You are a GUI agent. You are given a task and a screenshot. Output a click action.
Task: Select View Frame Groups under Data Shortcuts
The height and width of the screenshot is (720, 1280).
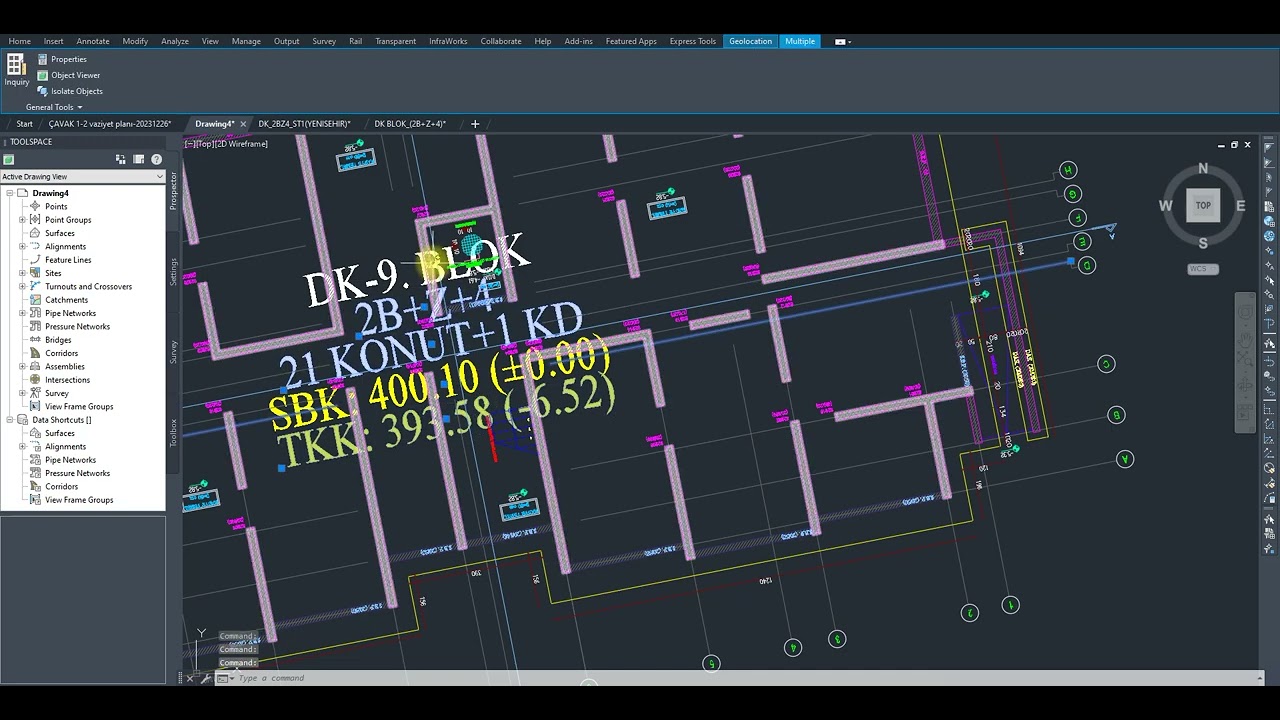pyautogui.click(x=79, y=500)
